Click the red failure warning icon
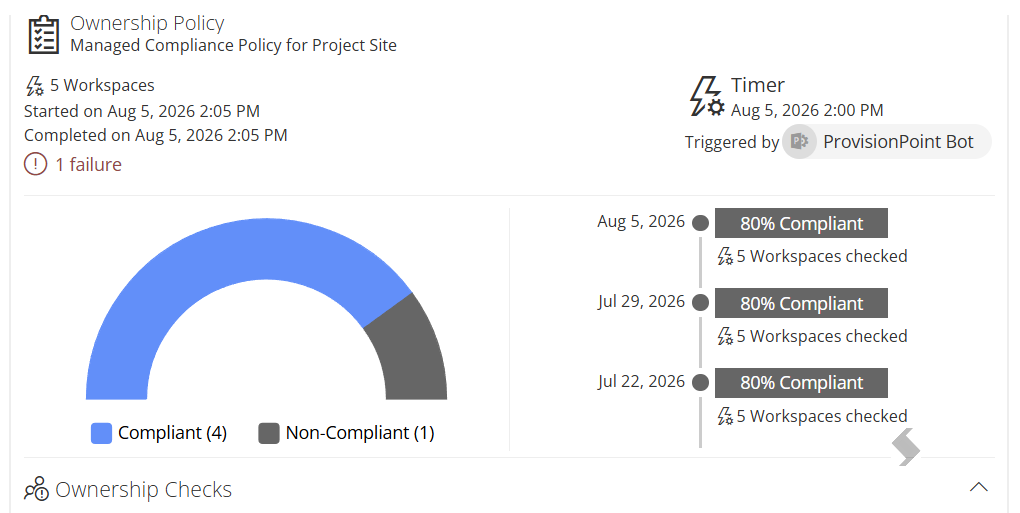The image size is (1020, 513). click(36, 164)
